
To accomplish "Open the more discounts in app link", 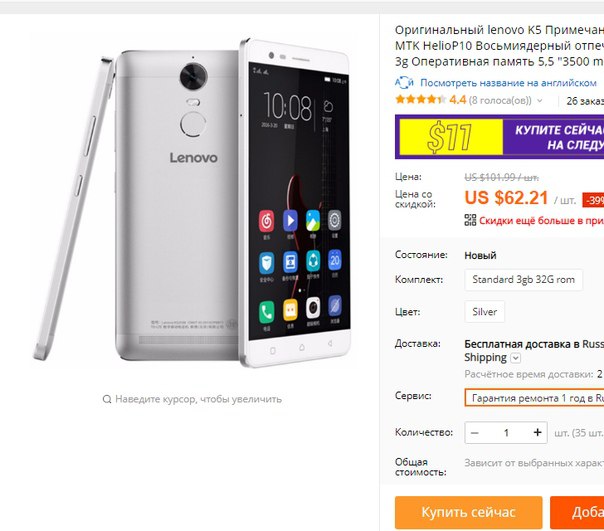I will click(x=541, y=220).
